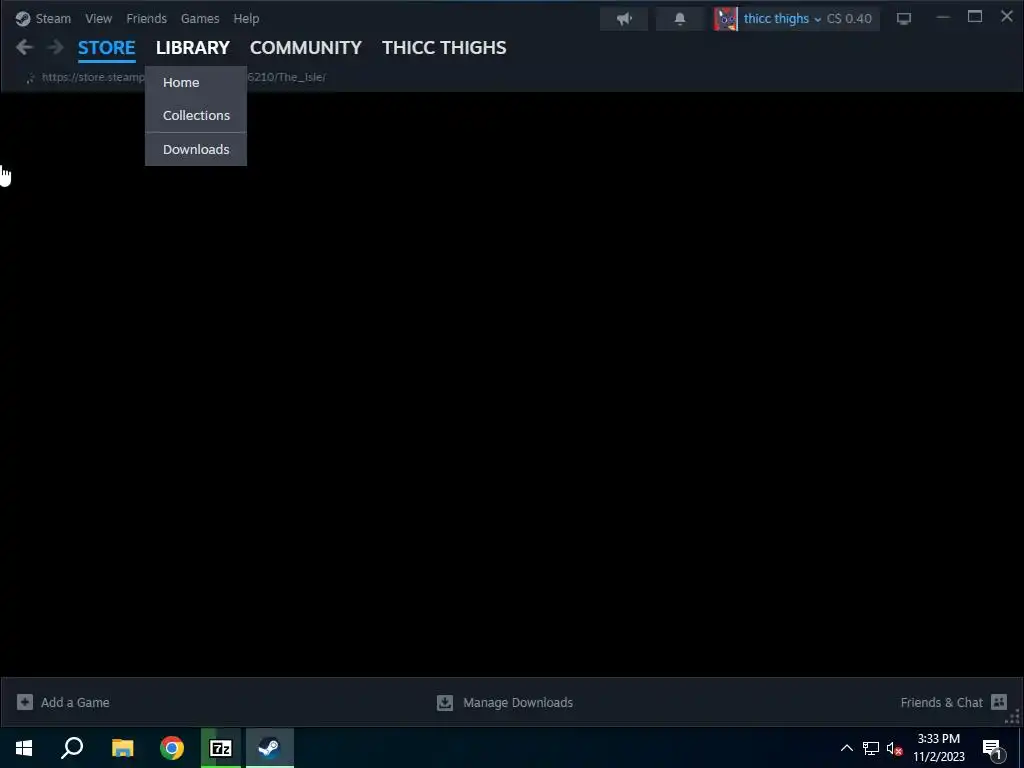Go back with the left arrow

24,47
